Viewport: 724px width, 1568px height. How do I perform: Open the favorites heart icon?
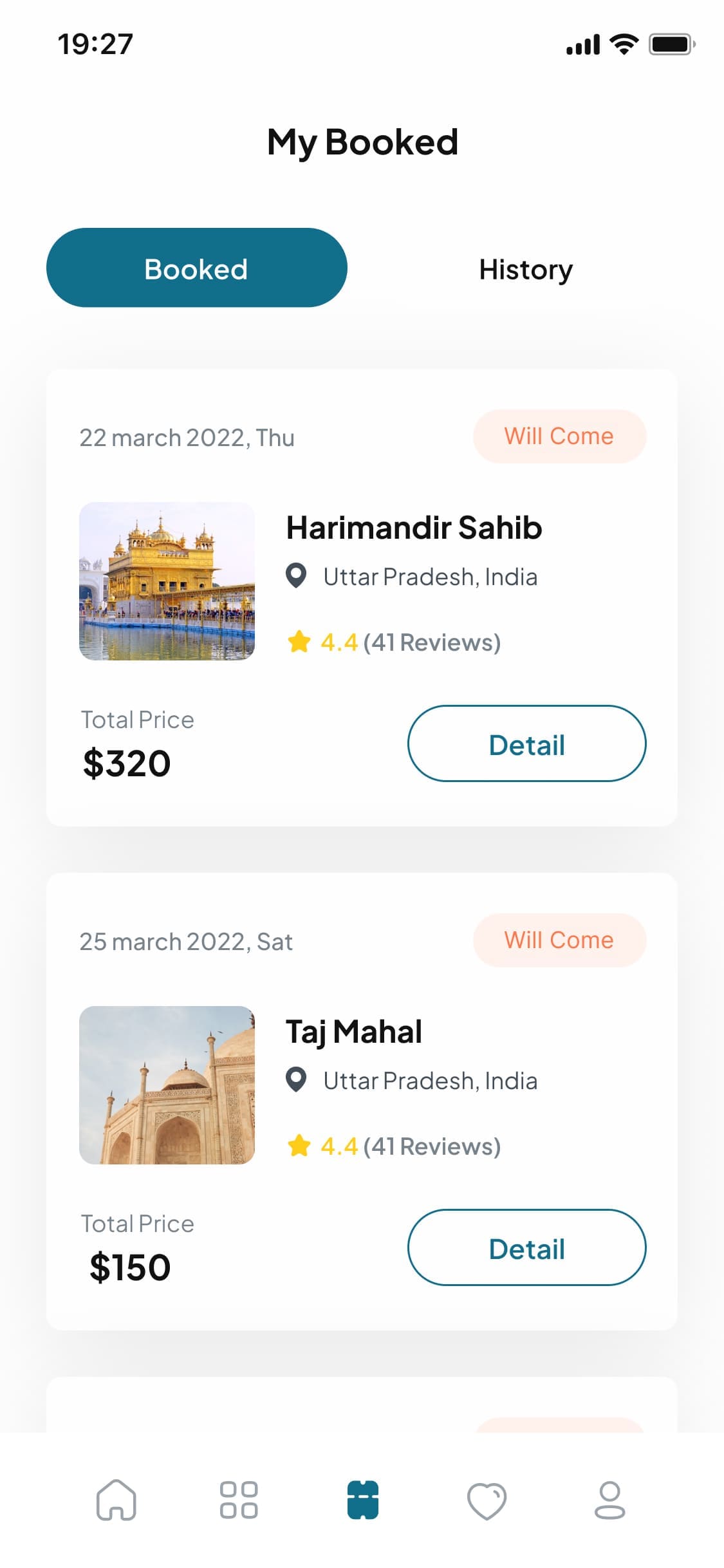point(487,1501)
